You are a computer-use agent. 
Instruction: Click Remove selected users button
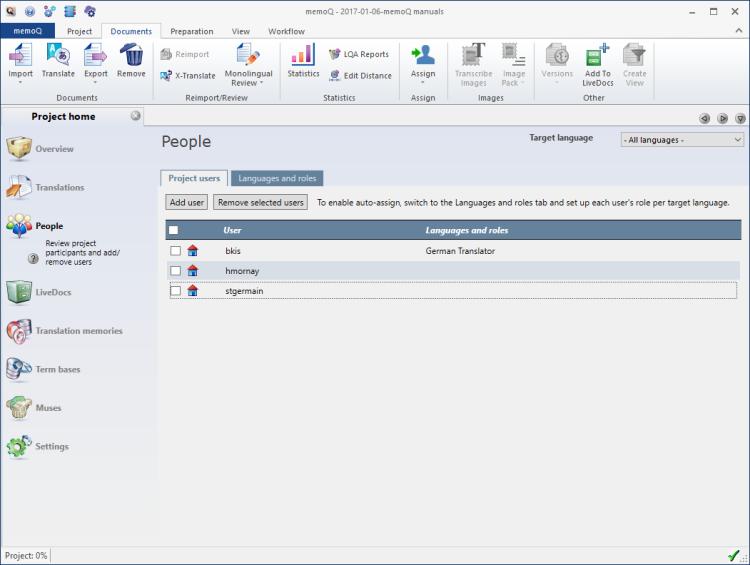261,203
